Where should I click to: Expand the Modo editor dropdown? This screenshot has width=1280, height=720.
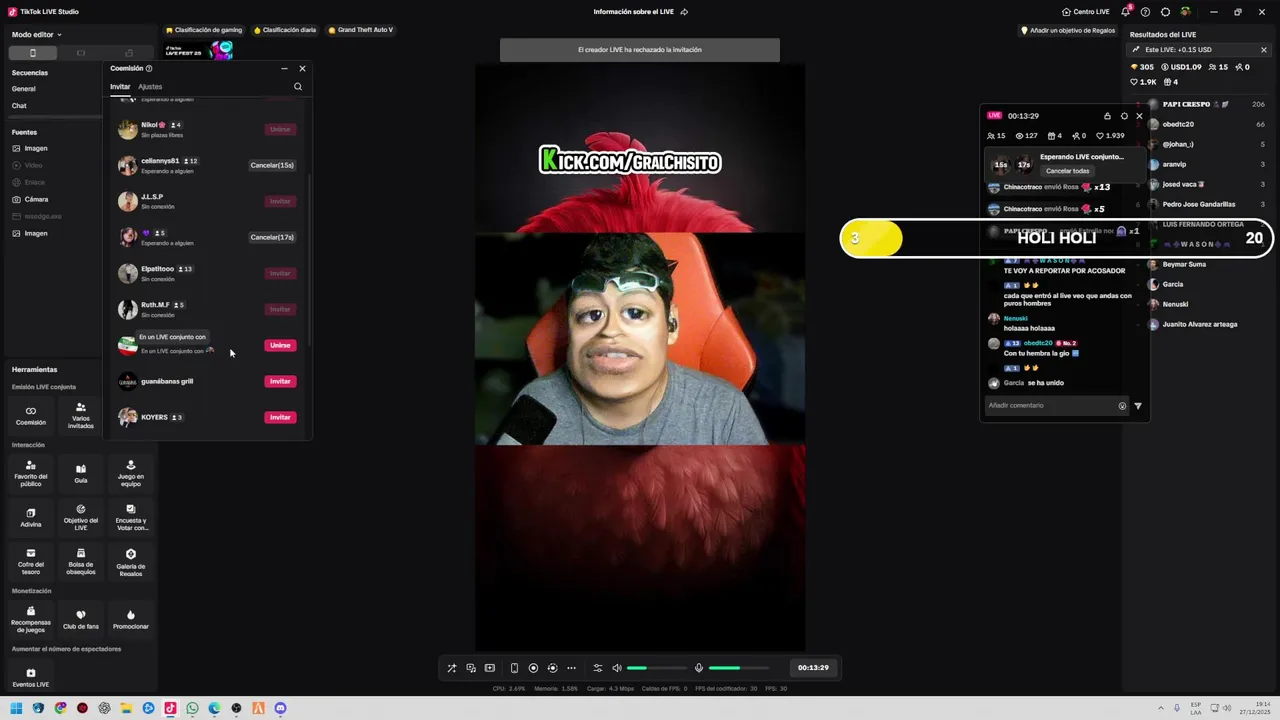tap(36, 35)
